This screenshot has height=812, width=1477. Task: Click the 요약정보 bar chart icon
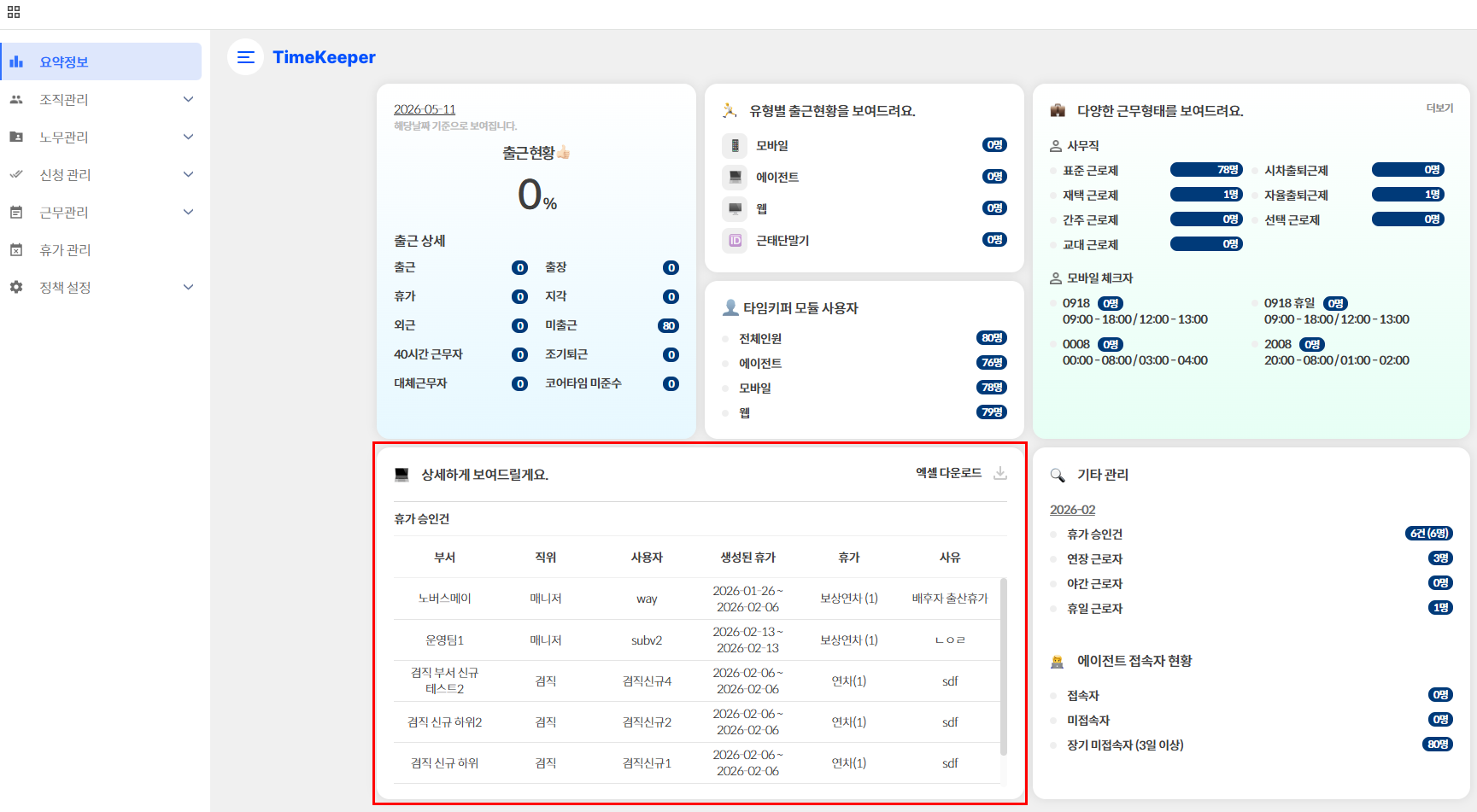click(x=16, y=61)
